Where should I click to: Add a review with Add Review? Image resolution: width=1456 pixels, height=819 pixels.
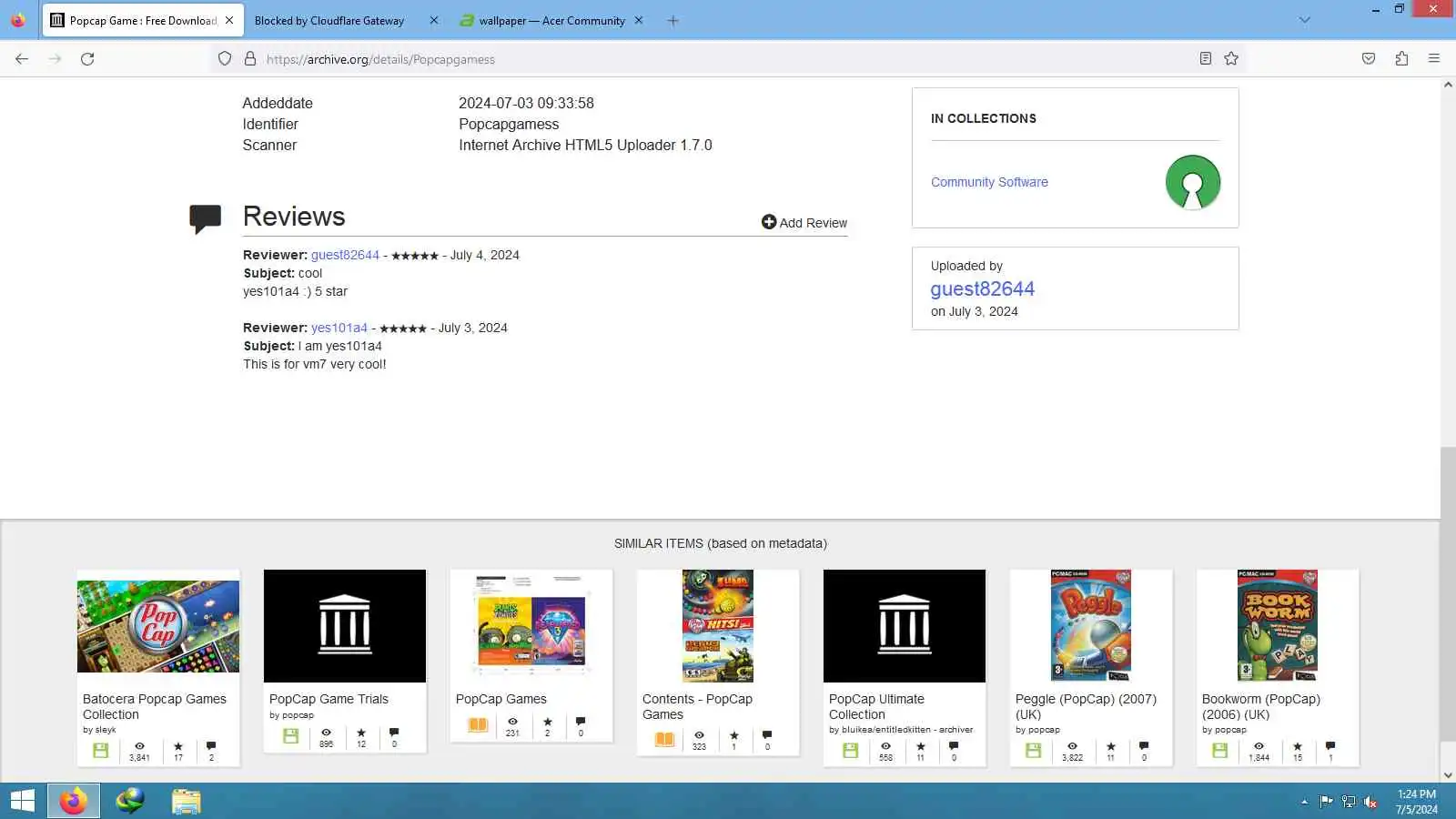point(804,223)
